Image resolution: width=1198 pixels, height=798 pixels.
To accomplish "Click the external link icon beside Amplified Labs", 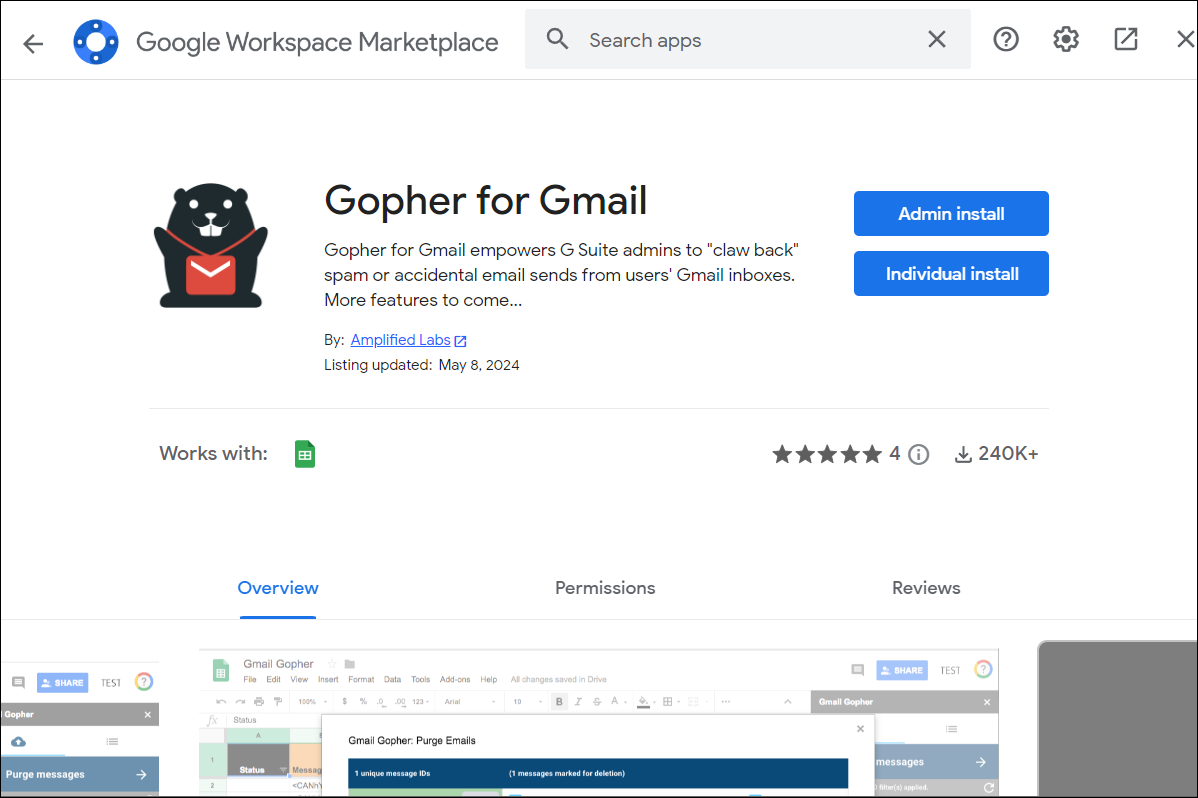I will [461, 341].
